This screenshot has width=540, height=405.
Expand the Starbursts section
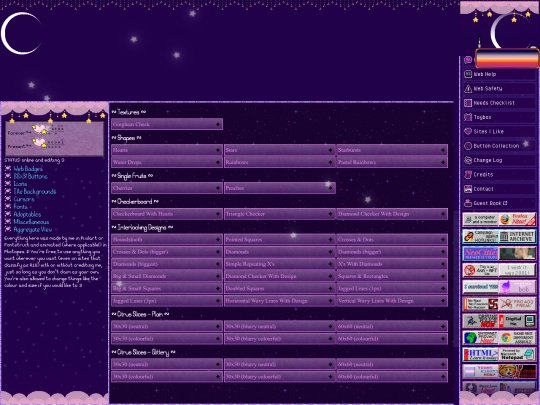point(392,150)
